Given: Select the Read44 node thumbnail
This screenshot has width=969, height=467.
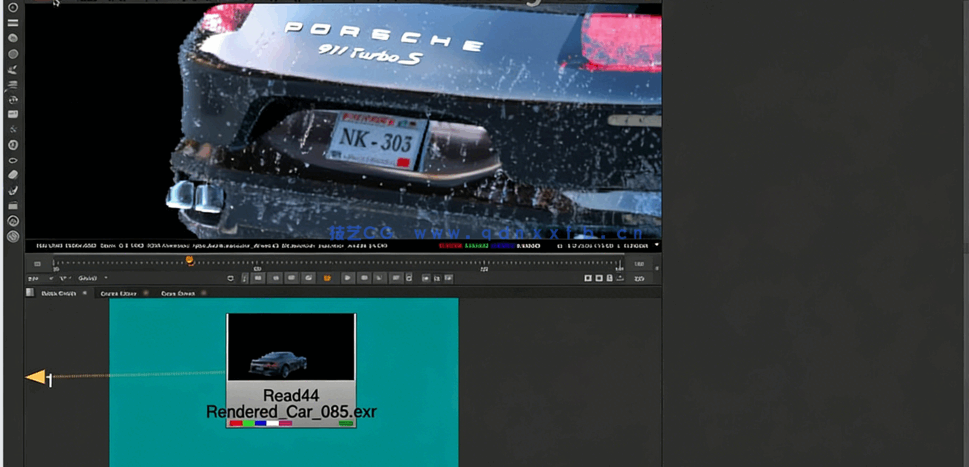Looking at the screenshot, I should point(291,347).
